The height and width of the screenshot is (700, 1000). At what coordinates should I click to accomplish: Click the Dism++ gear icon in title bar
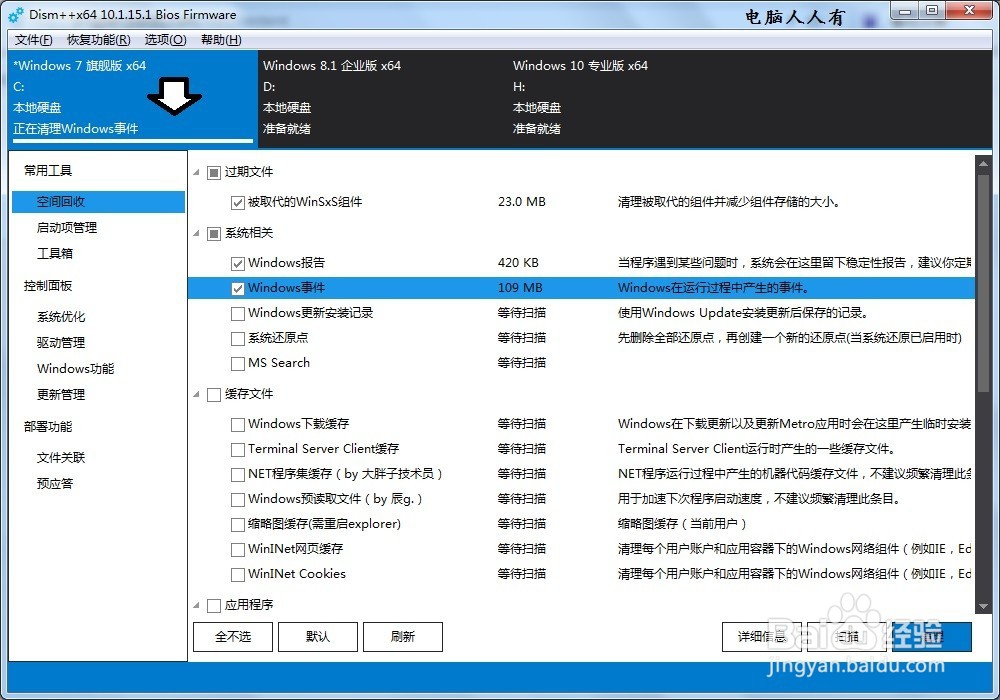click(16, 15)
